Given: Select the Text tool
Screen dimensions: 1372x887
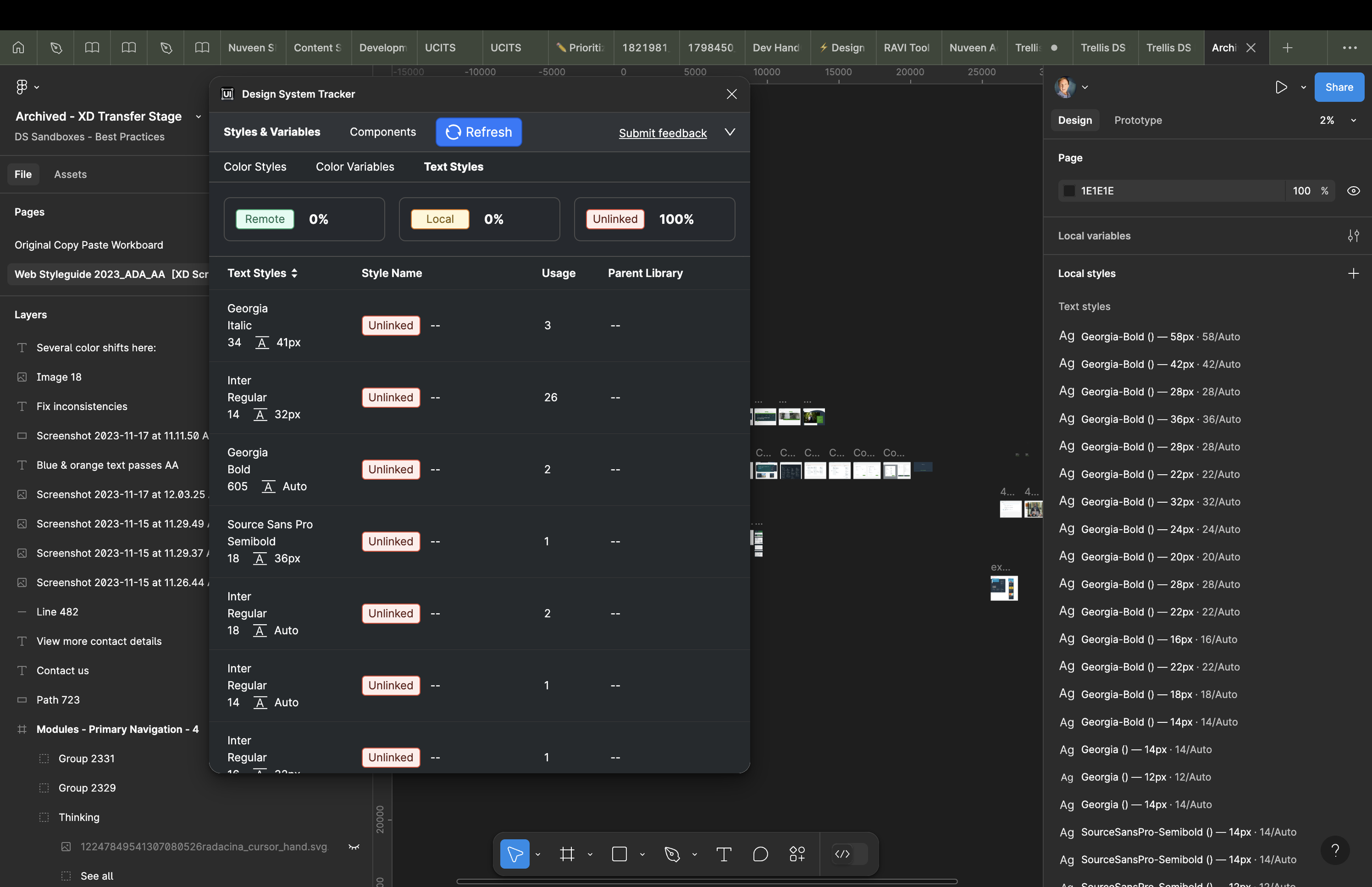Looking at the screenshot, I should (x=724, y=854).
